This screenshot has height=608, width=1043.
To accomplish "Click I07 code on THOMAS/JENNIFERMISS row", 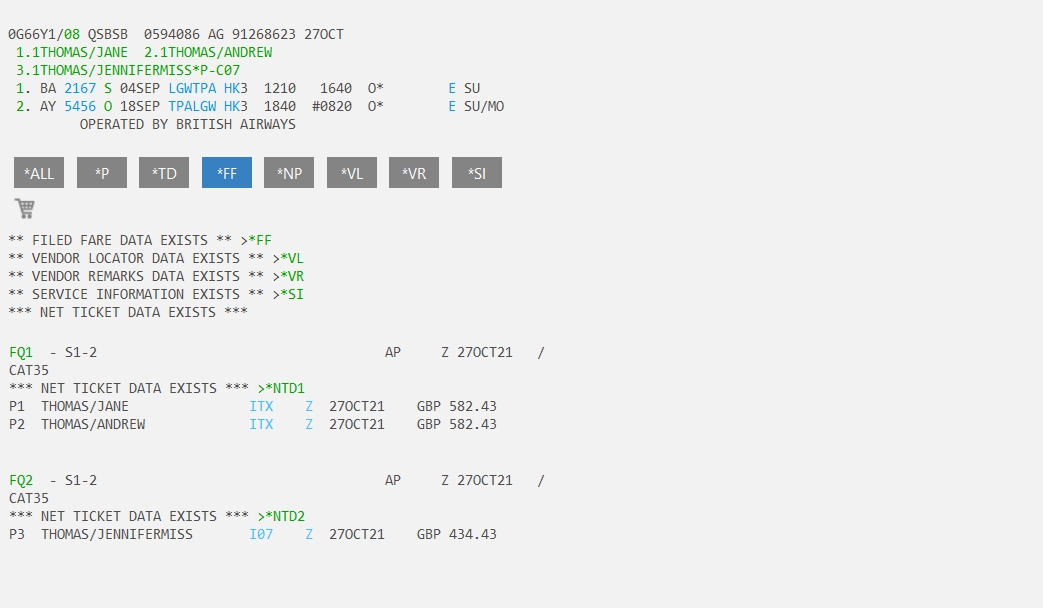I will point(261,535).
